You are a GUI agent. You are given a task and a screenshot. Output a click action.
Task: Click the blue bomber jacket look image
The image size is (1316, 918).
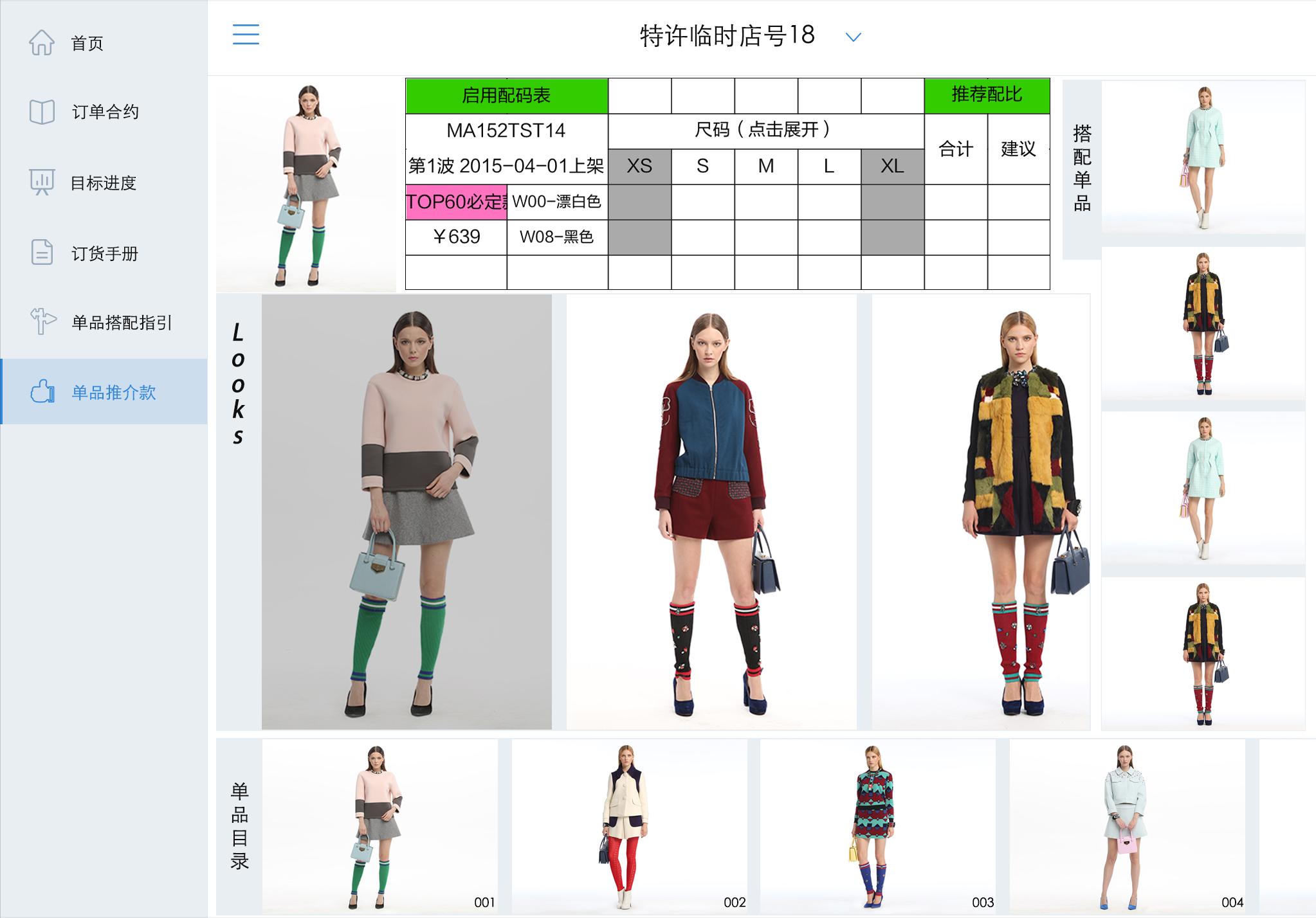tap(711, 512)
